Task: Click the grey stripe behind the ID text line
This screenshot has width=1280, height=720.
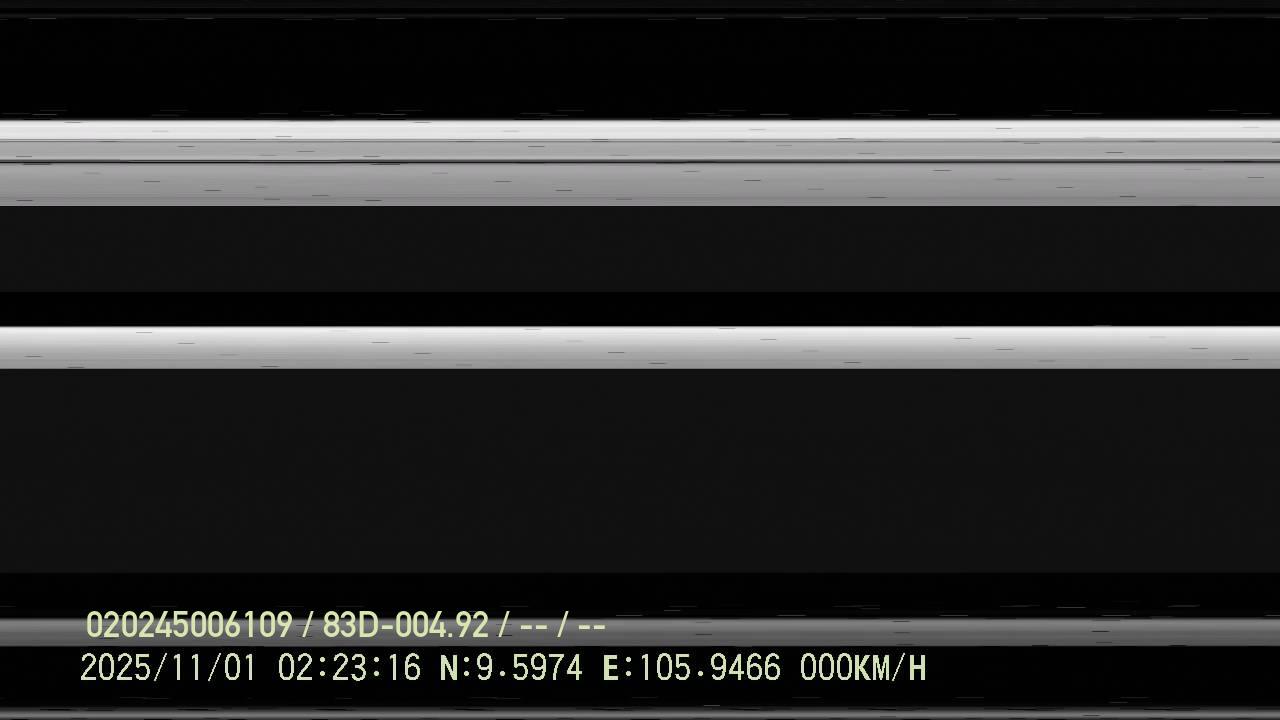Action: [x=640, y=631]
